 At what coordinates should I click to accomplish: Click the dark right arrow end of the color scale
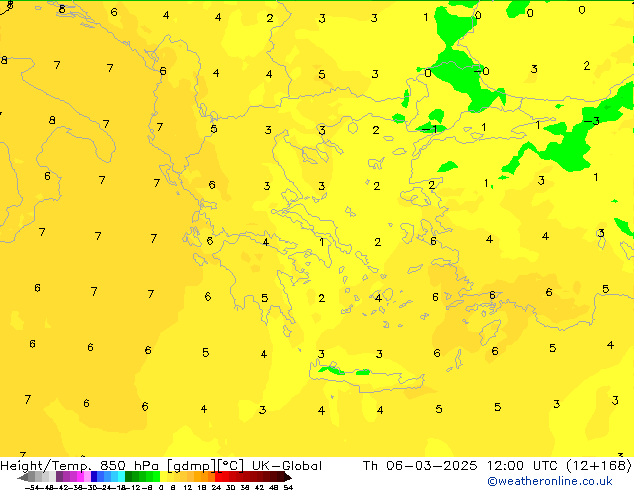(288, 477)
